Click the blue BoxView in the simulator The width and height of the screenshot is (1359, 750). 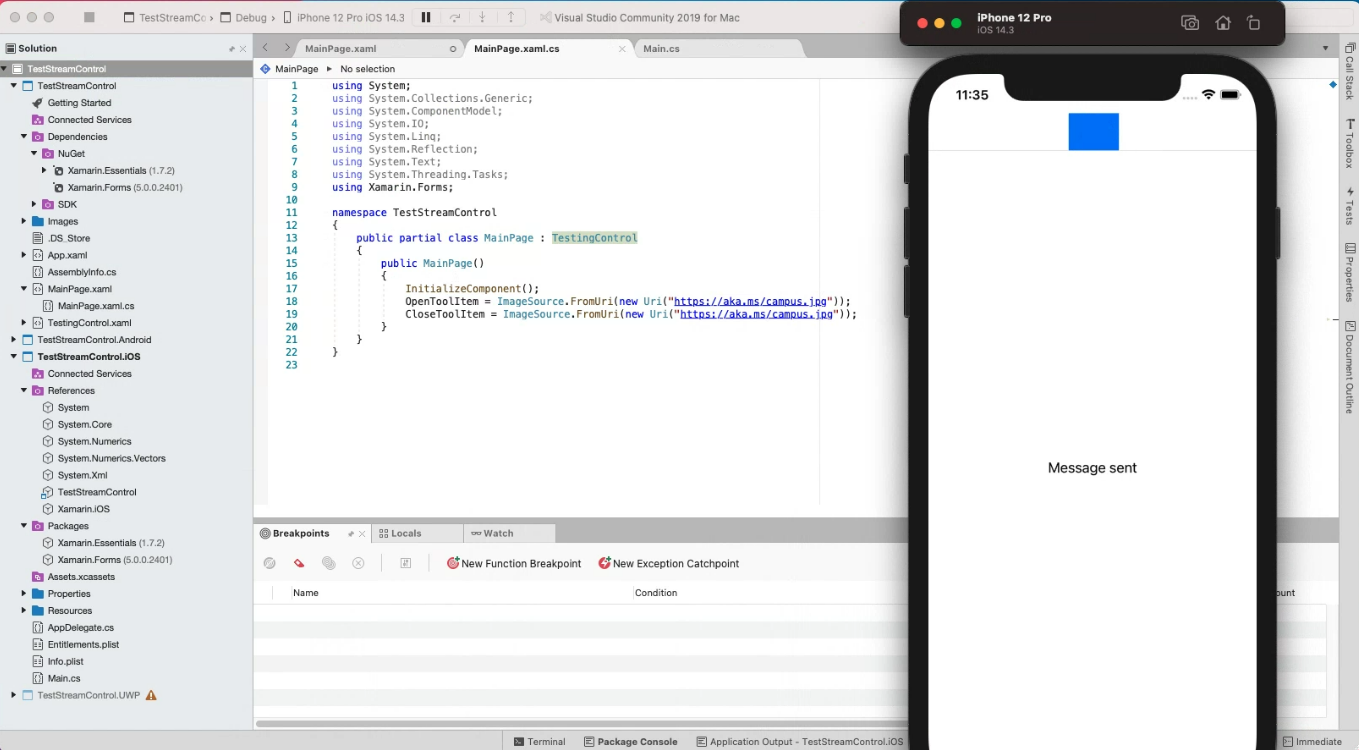coord(1093,131)
